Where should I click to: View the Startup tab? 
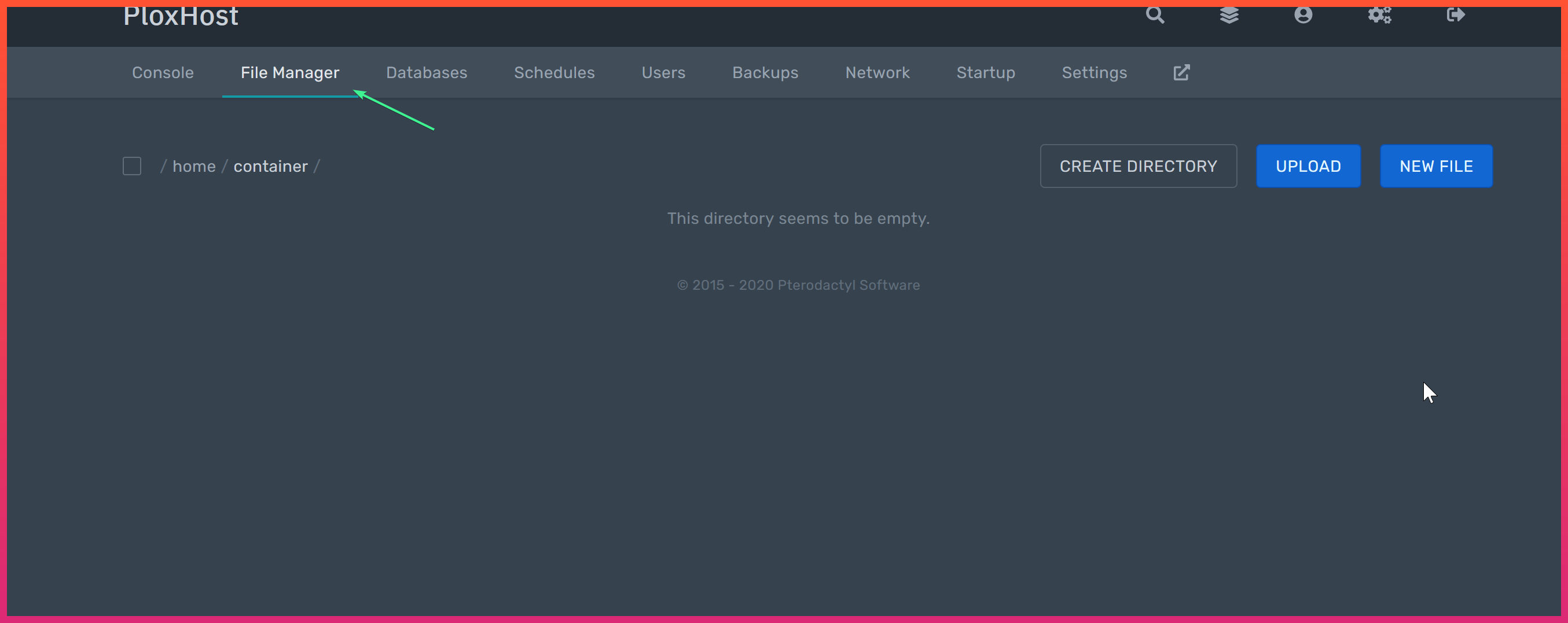coord(986,72)
